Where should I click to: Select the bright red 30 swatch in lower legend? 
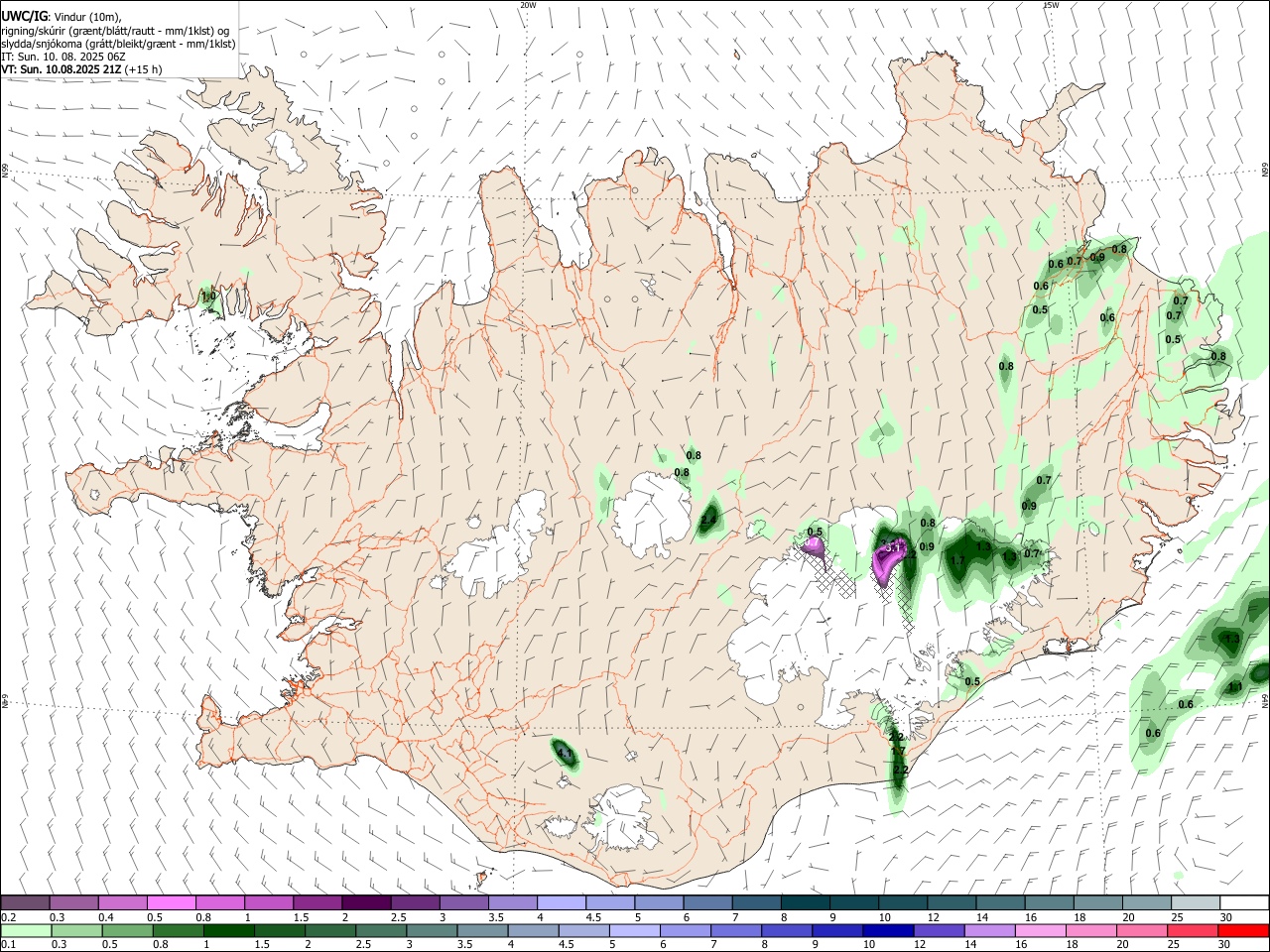1243,930
